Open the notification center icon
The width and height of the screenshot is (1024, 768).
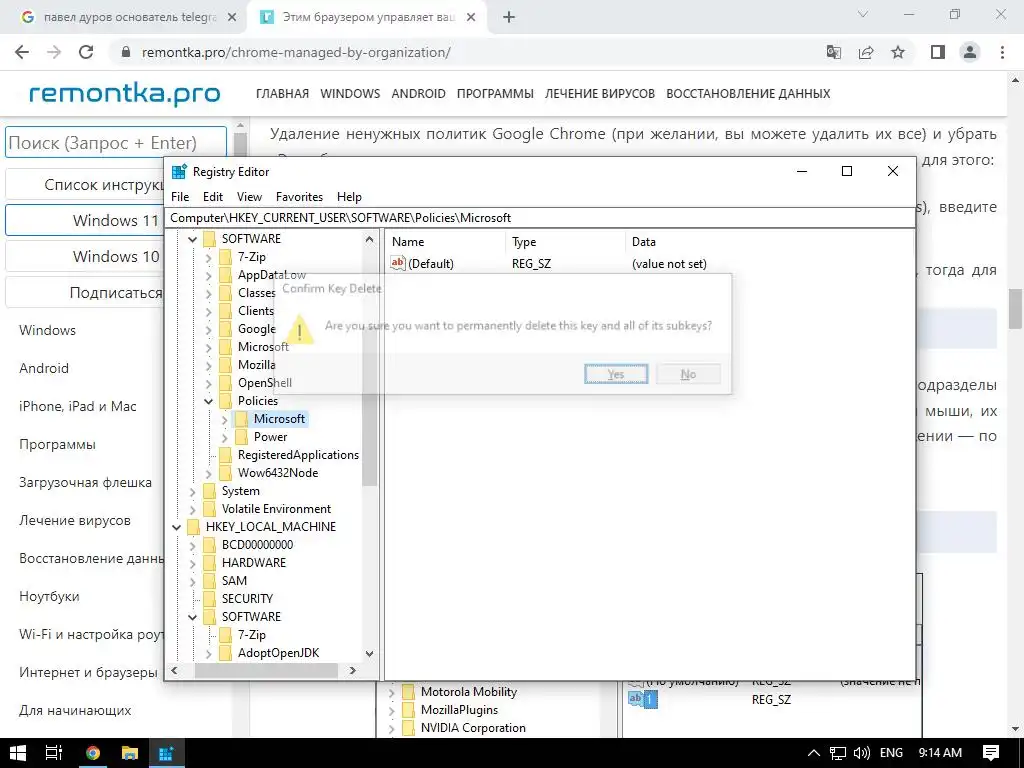(x=991, y=753)
